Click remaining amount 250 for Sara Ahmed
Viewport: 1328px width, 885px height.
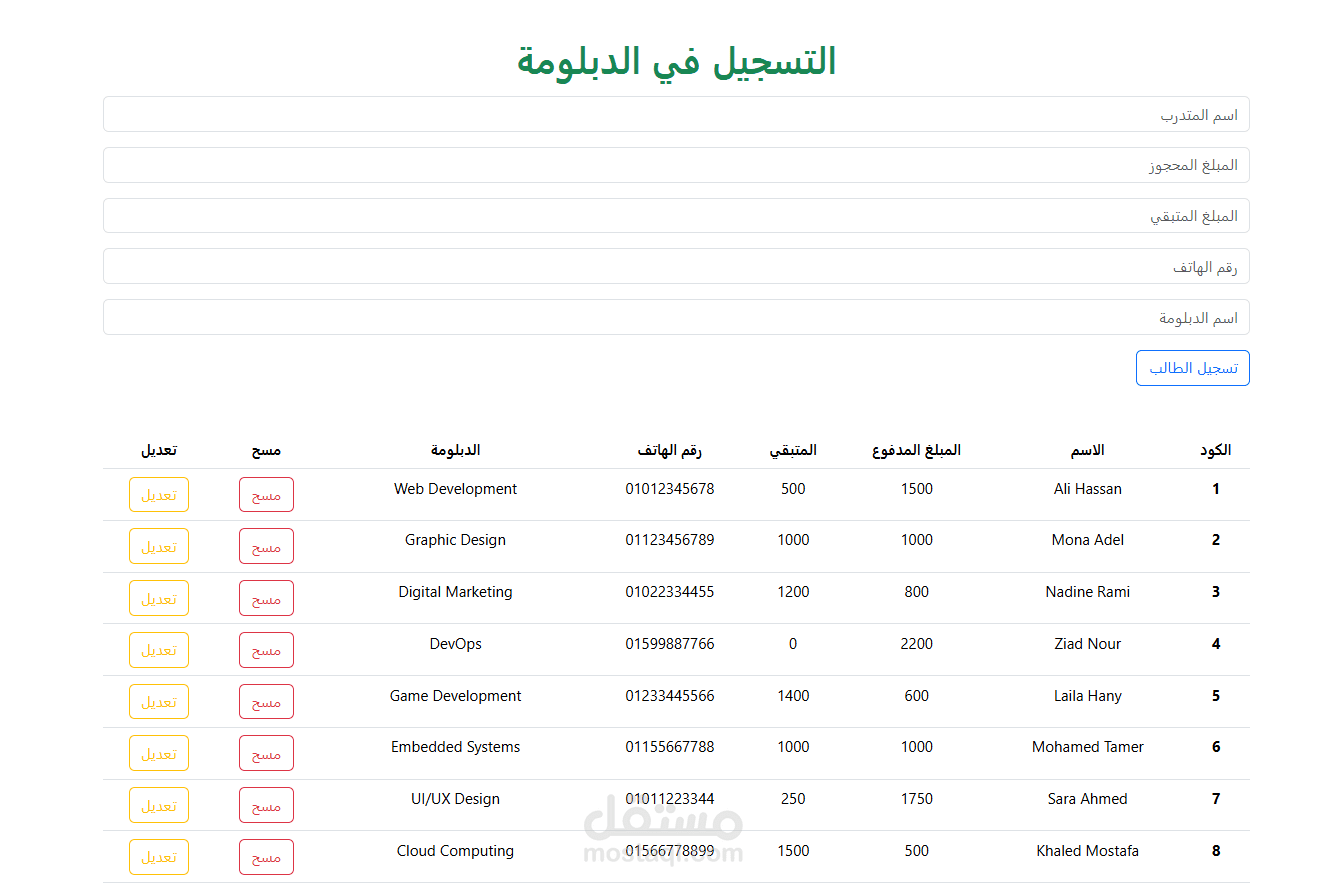click(793, 799)
